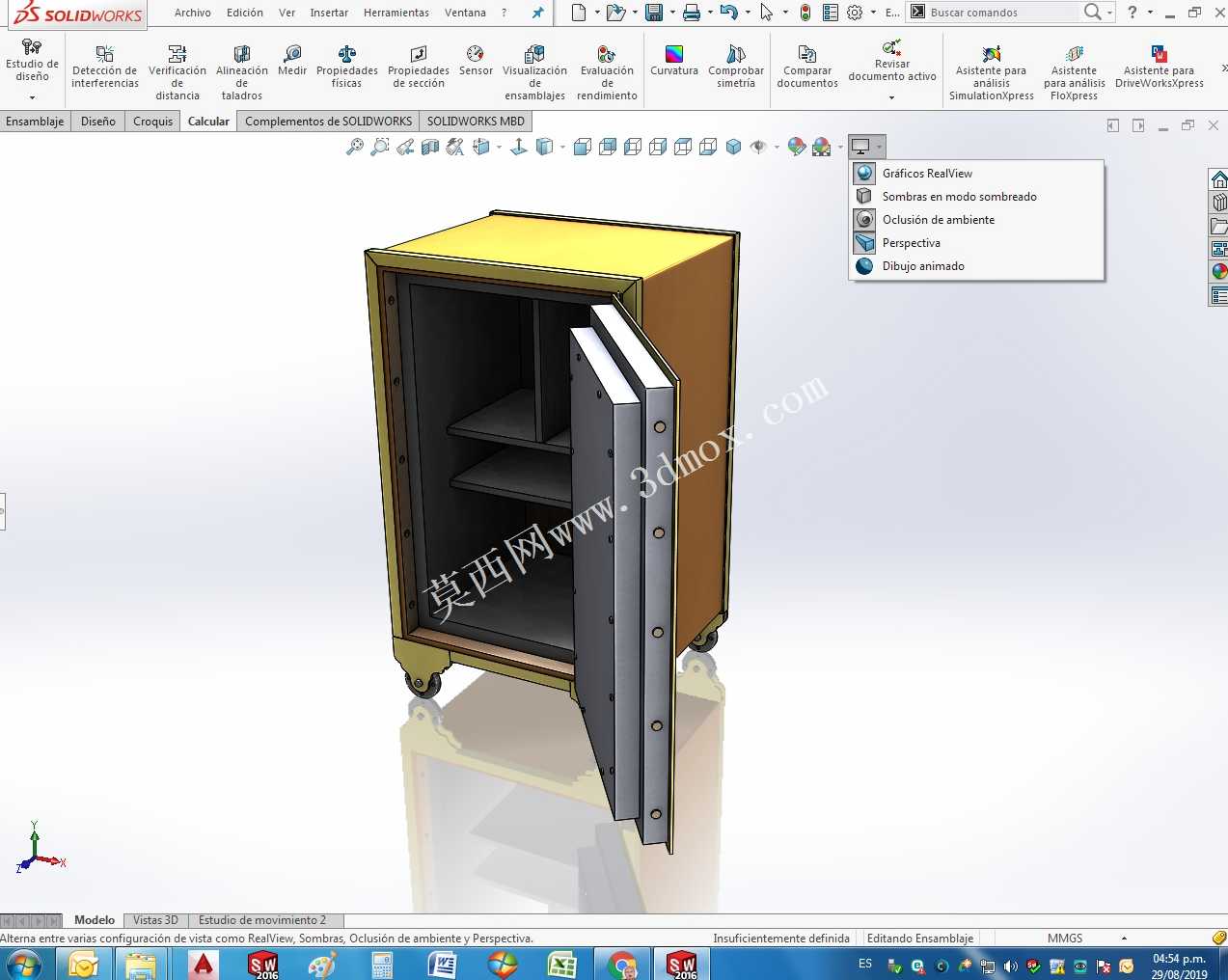The width and height of the screenshot is (1228, 980).
Task: Open the Alineación de taladros tool
Action: pos(242,72)
